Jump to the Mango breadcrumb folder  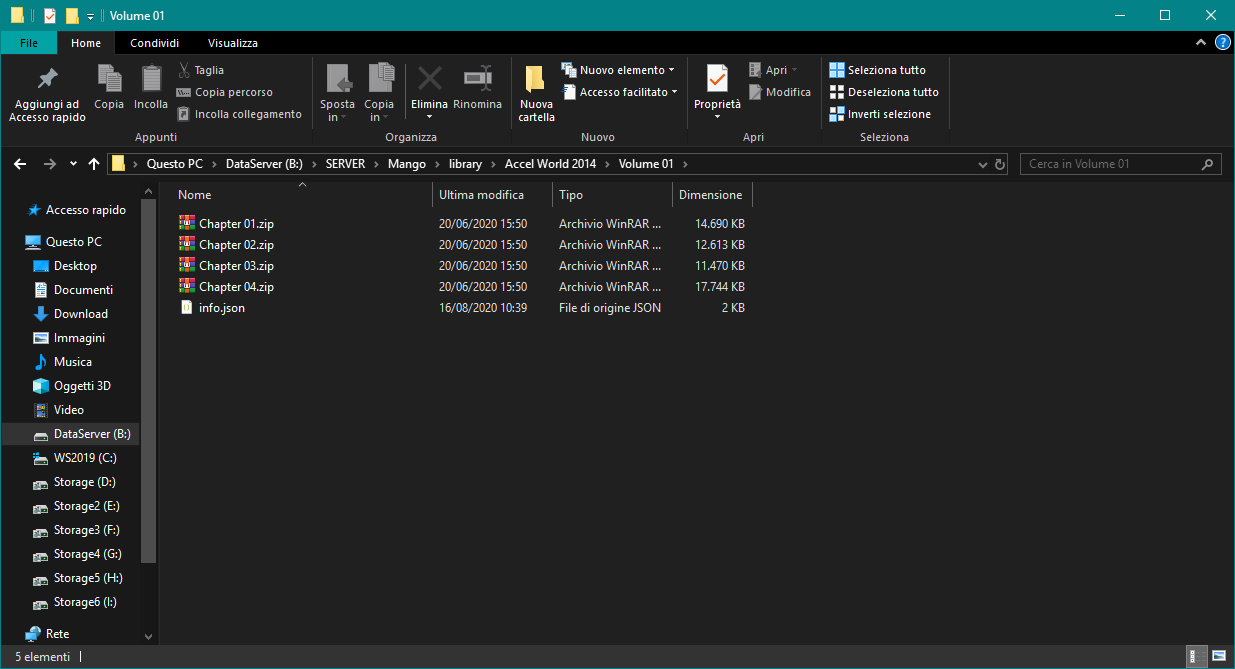point(406,163)
